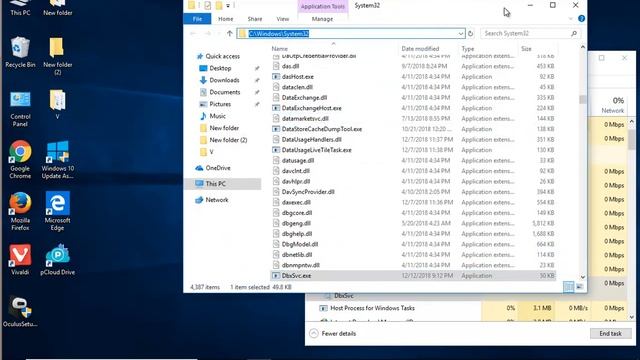Switch Explorer to large icons view
This screenshot has width=640, height=360.
pos(579,287)
